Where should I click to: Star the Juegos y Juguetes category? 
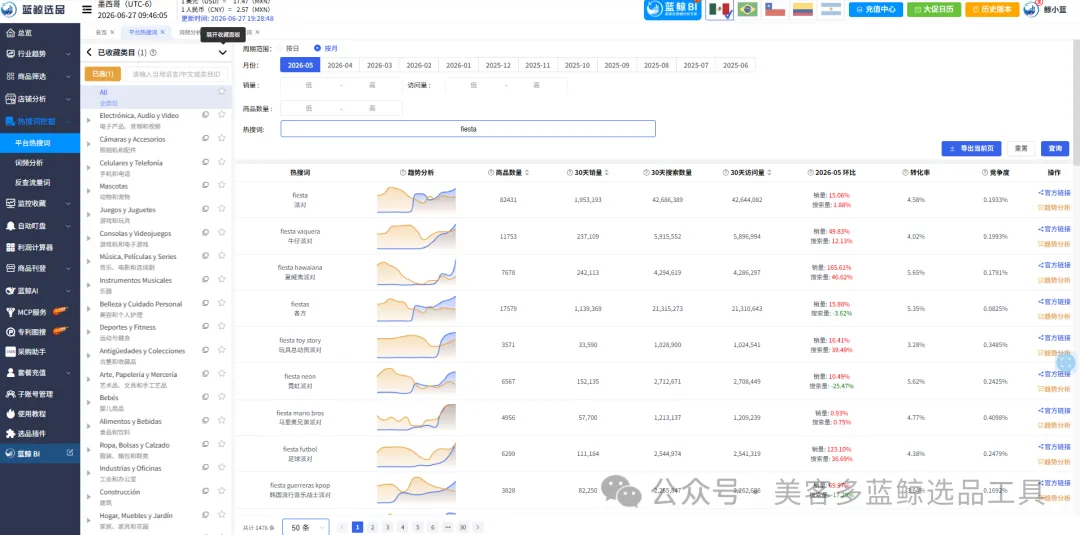pyautogui.click(x=222, y=209)
